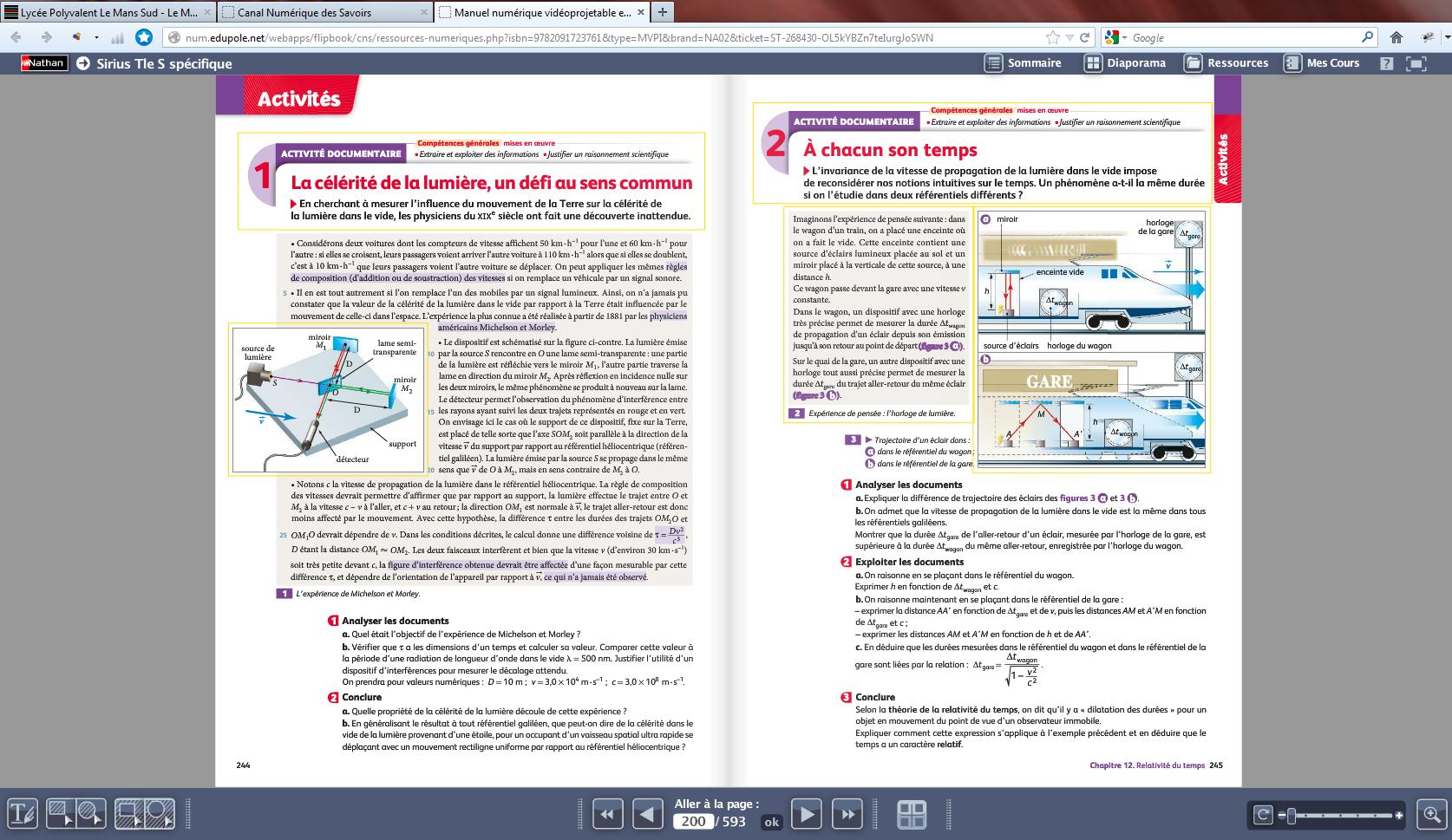The image size is (1452, 840).
Task: Click the page number input field
Action: pos(693,821)
